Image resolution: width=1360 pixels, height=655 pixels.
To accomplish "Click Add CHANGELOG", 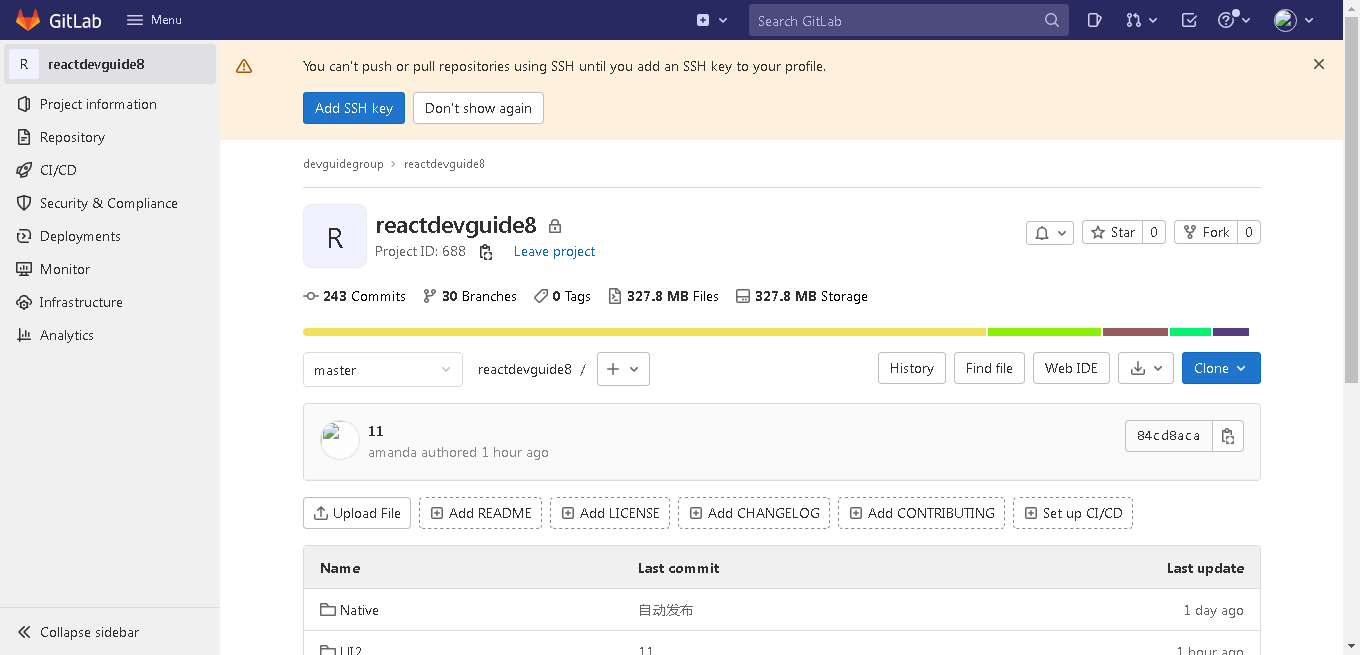I will [754, 513].
